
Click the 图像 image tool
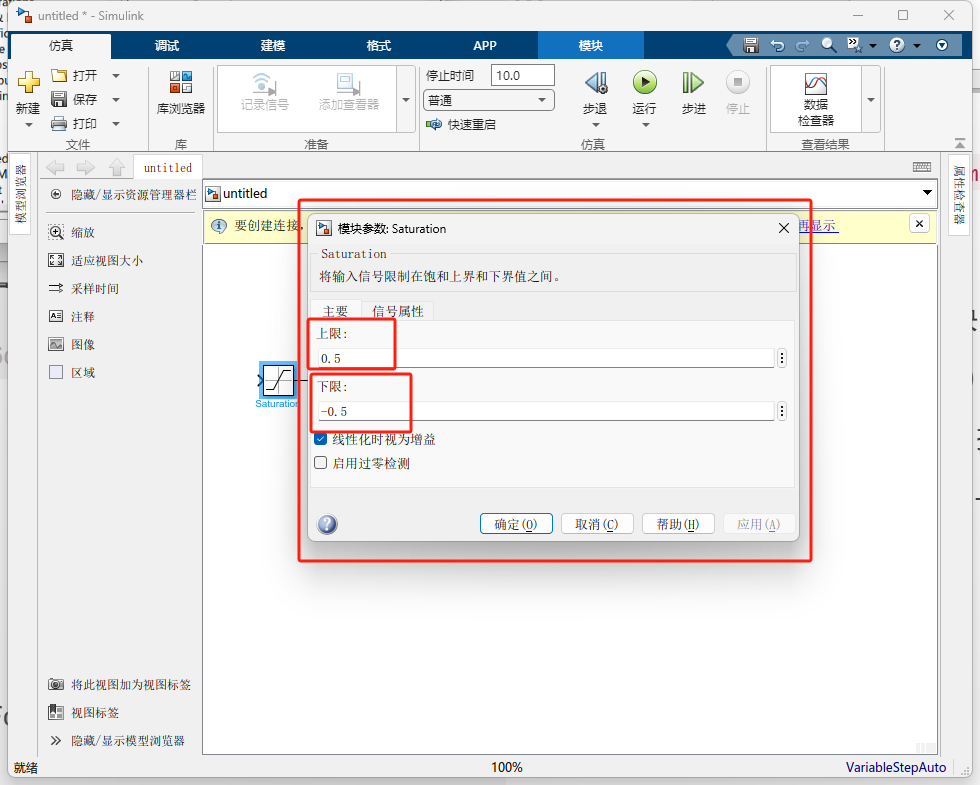(56, 344)
